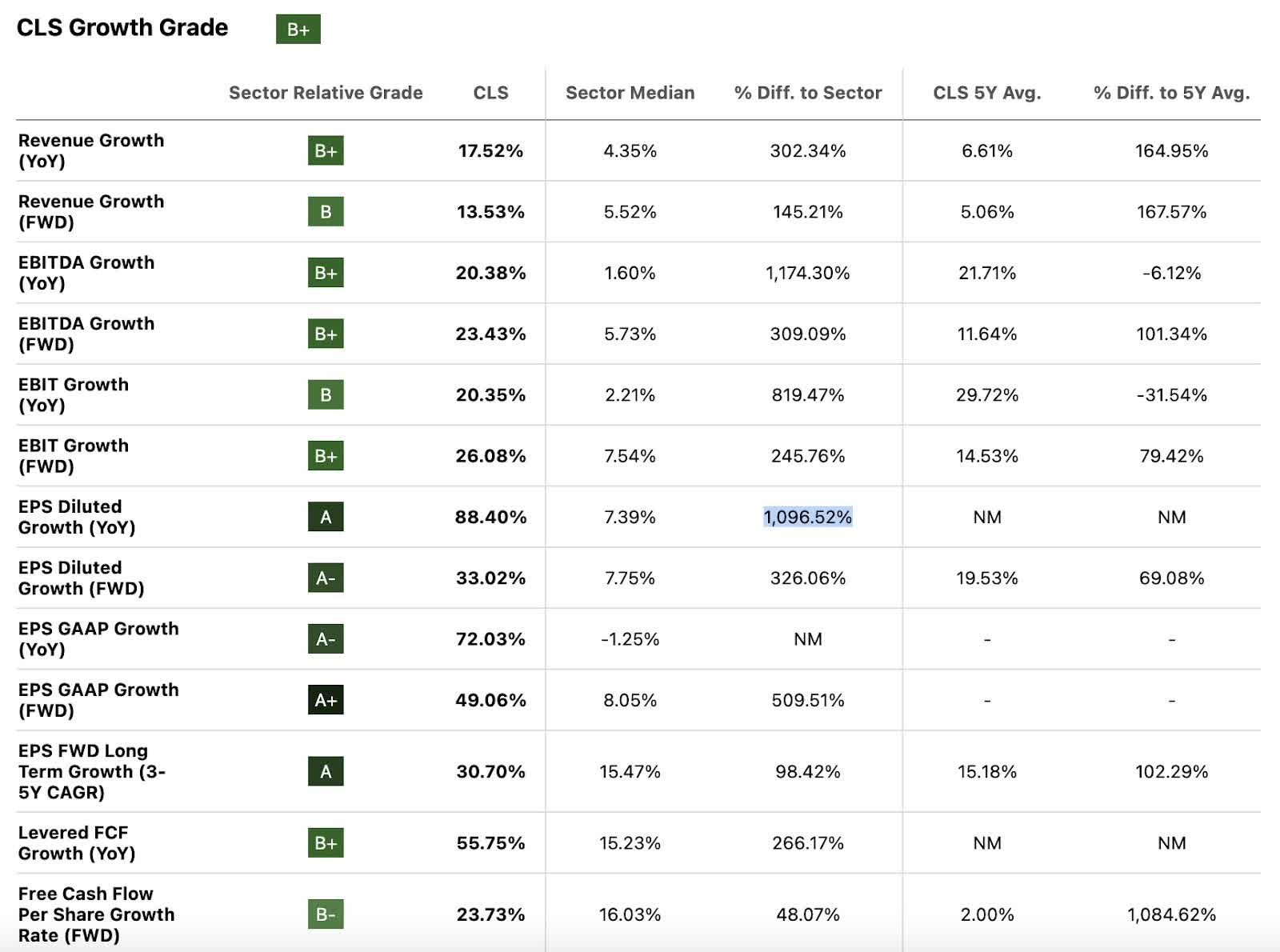Click the EPS FWD Long Term Growth label
Viewport: 1280px width, 952px height.
pyautogui.click(x=91, y=771)
